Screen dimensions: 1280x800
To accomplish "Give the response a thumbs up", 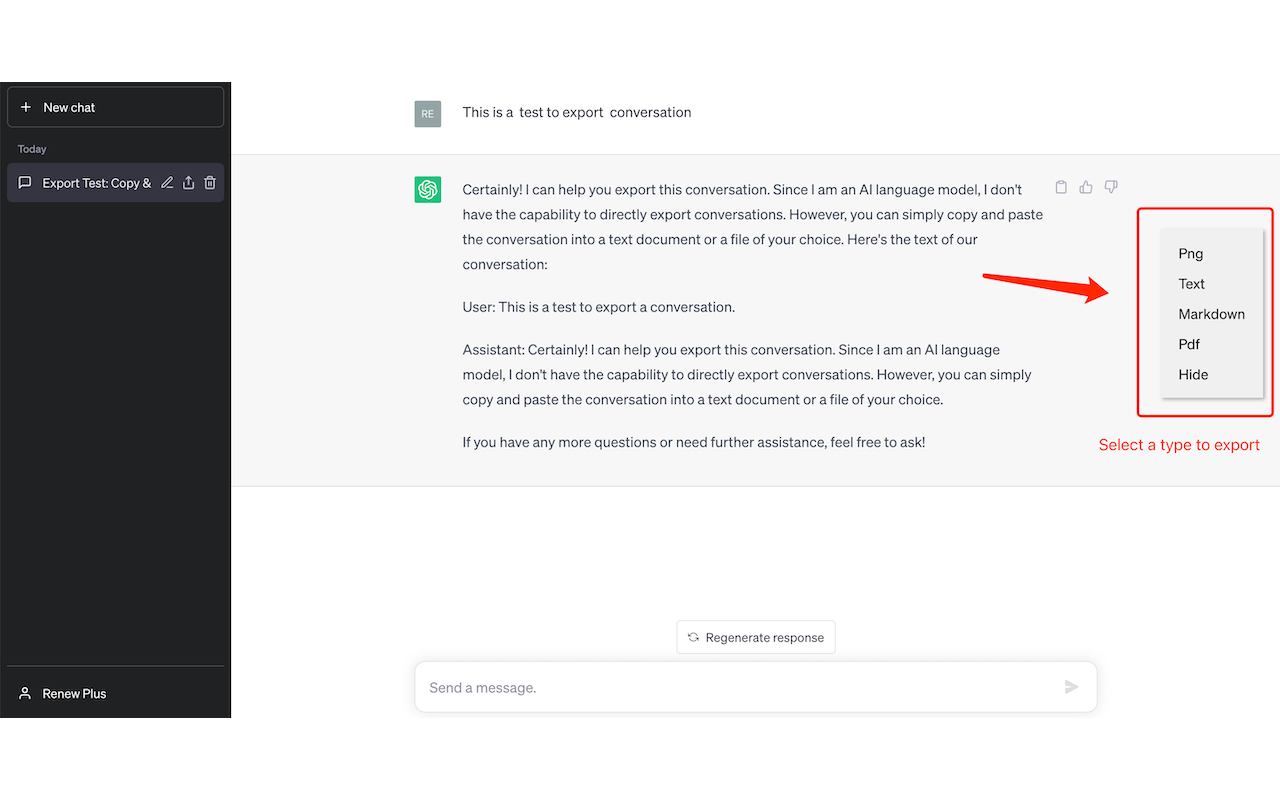I will [1086, 187].
